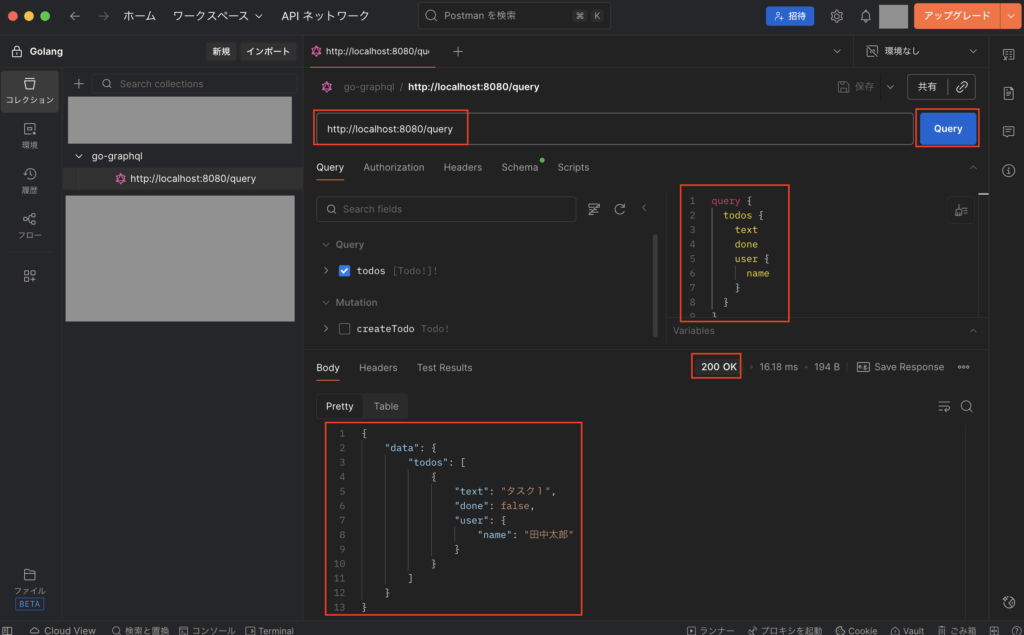Viewport: 1024px width, 635px height.
Task: Open the 環境 environments sidebar icon
Action: click(30, 134)
